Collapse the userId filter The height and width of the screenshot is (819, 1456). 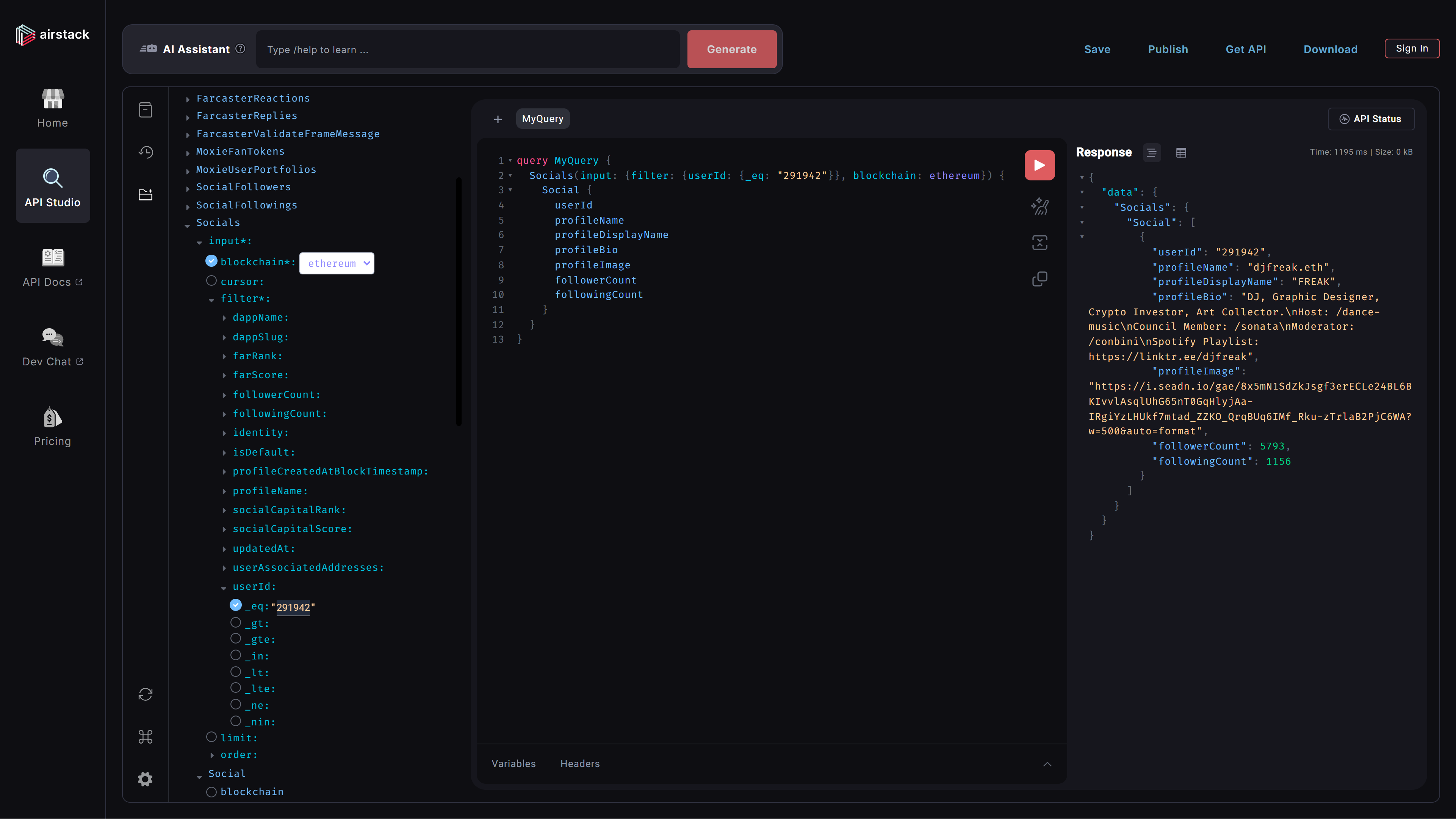(224, 588)
